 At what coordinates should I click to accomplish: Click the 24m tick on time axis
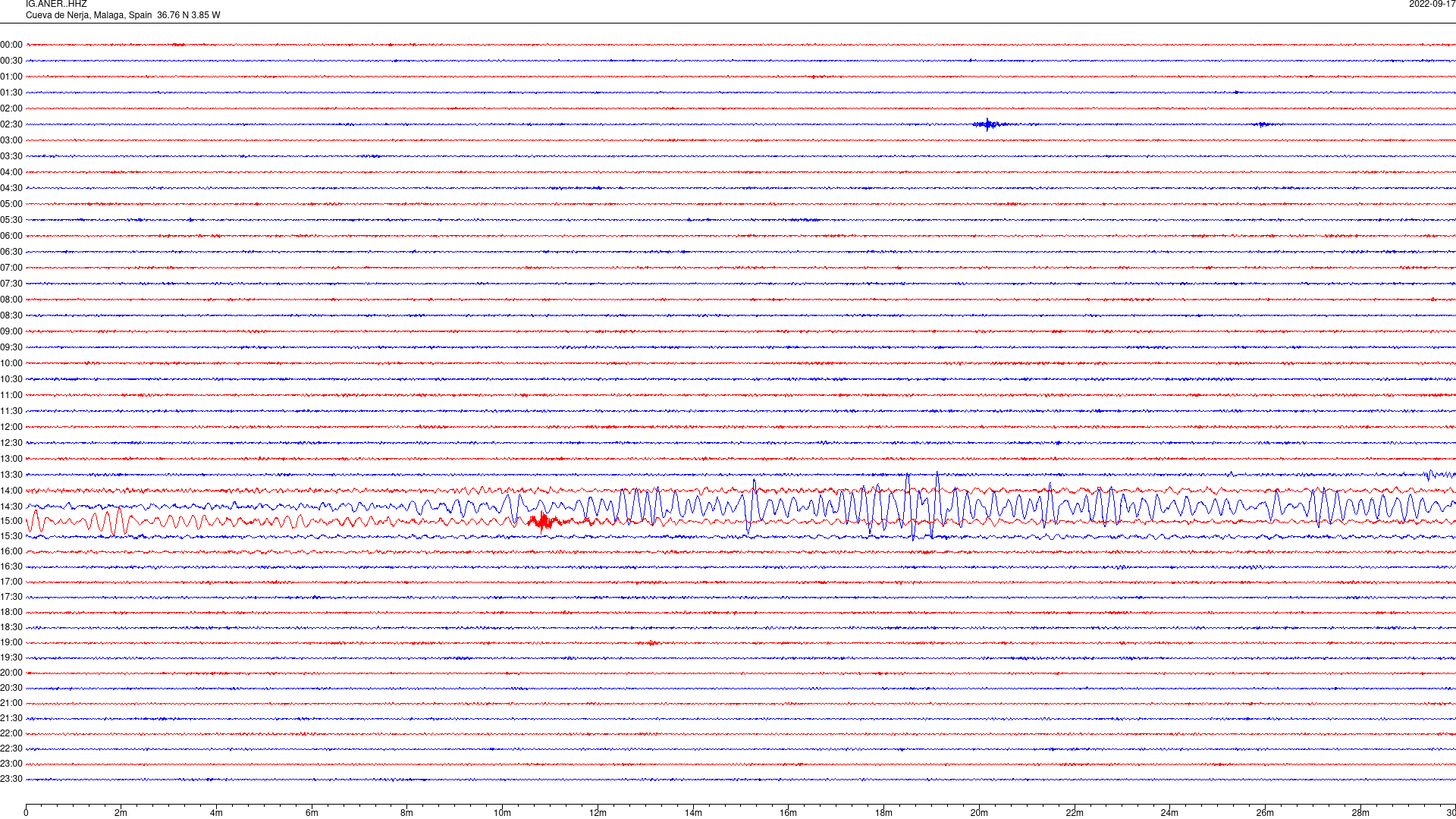pos(1169,813)
